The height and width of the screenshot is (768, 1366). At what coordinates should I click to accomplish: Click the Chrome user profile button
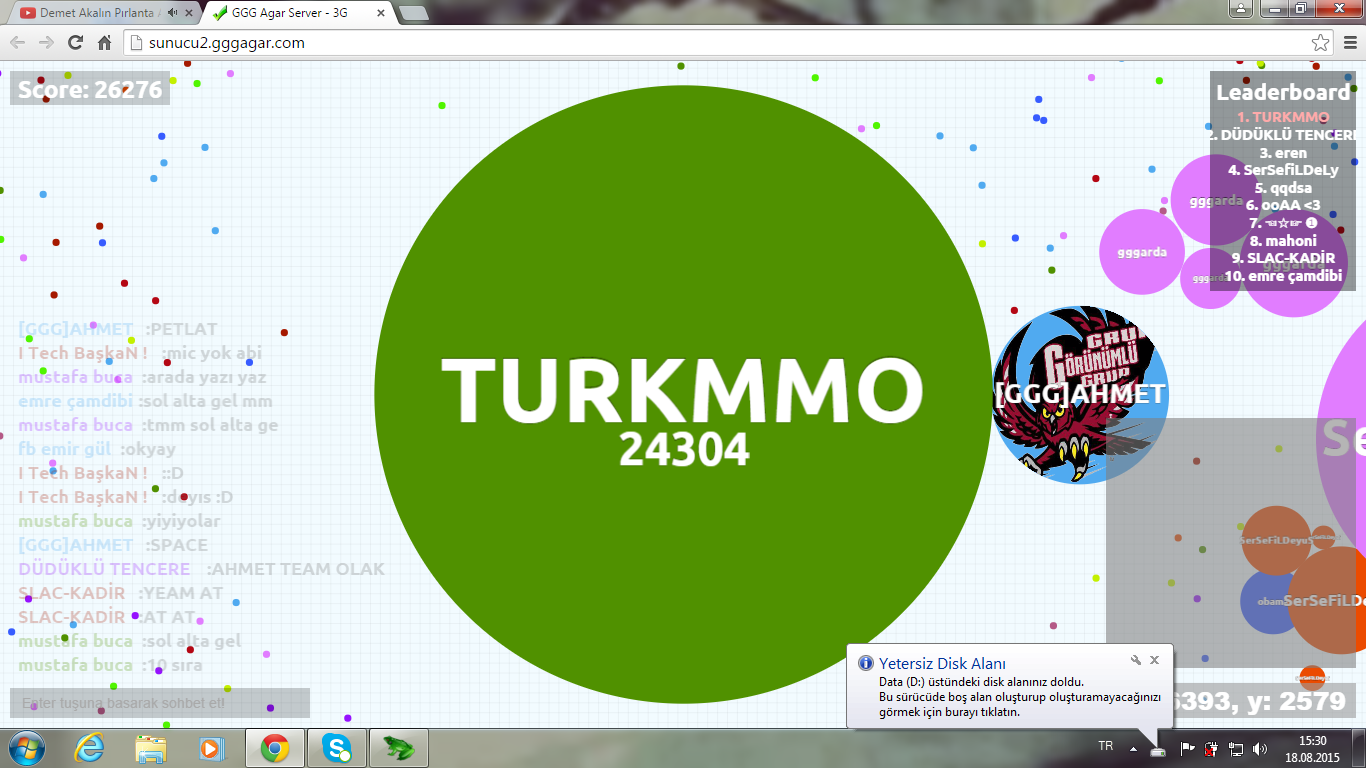(1241, 8)
